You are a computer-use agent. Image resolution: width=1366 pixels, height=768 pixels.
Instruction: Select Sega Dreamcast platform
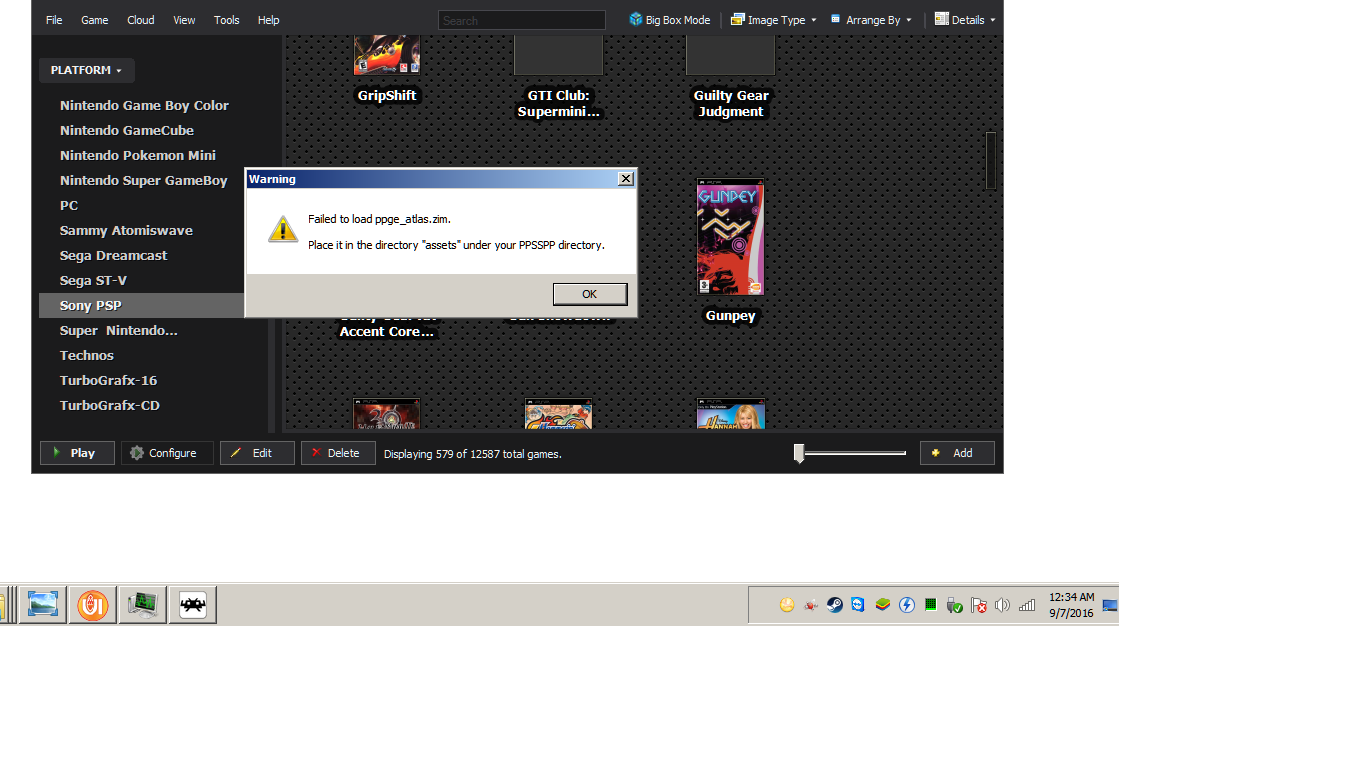point(113,255)
